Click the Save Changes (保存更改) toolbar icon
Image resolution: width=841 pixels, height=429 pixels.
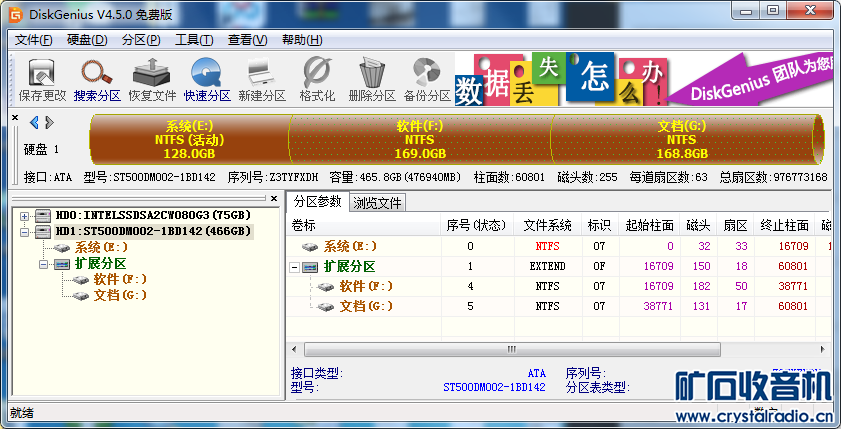coord(42,72)
